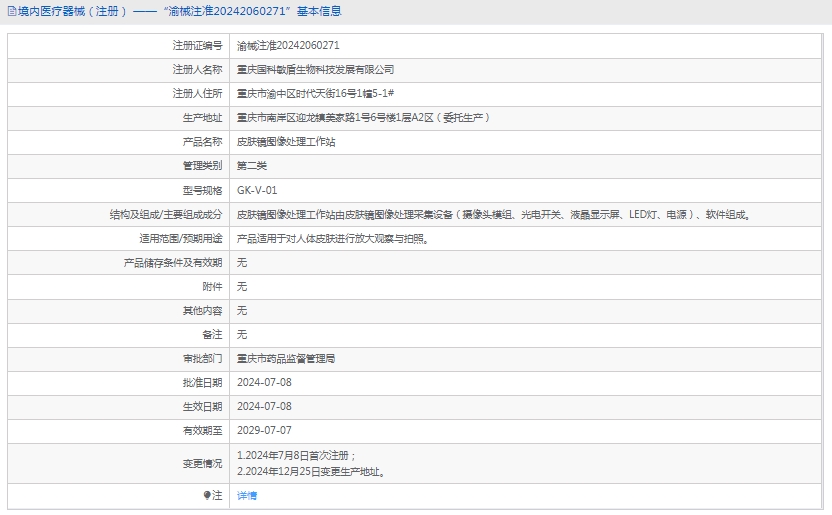Click the 生效日期 value 2024-07-08
This screenshot has width=832, height=515.
(264, 406)
